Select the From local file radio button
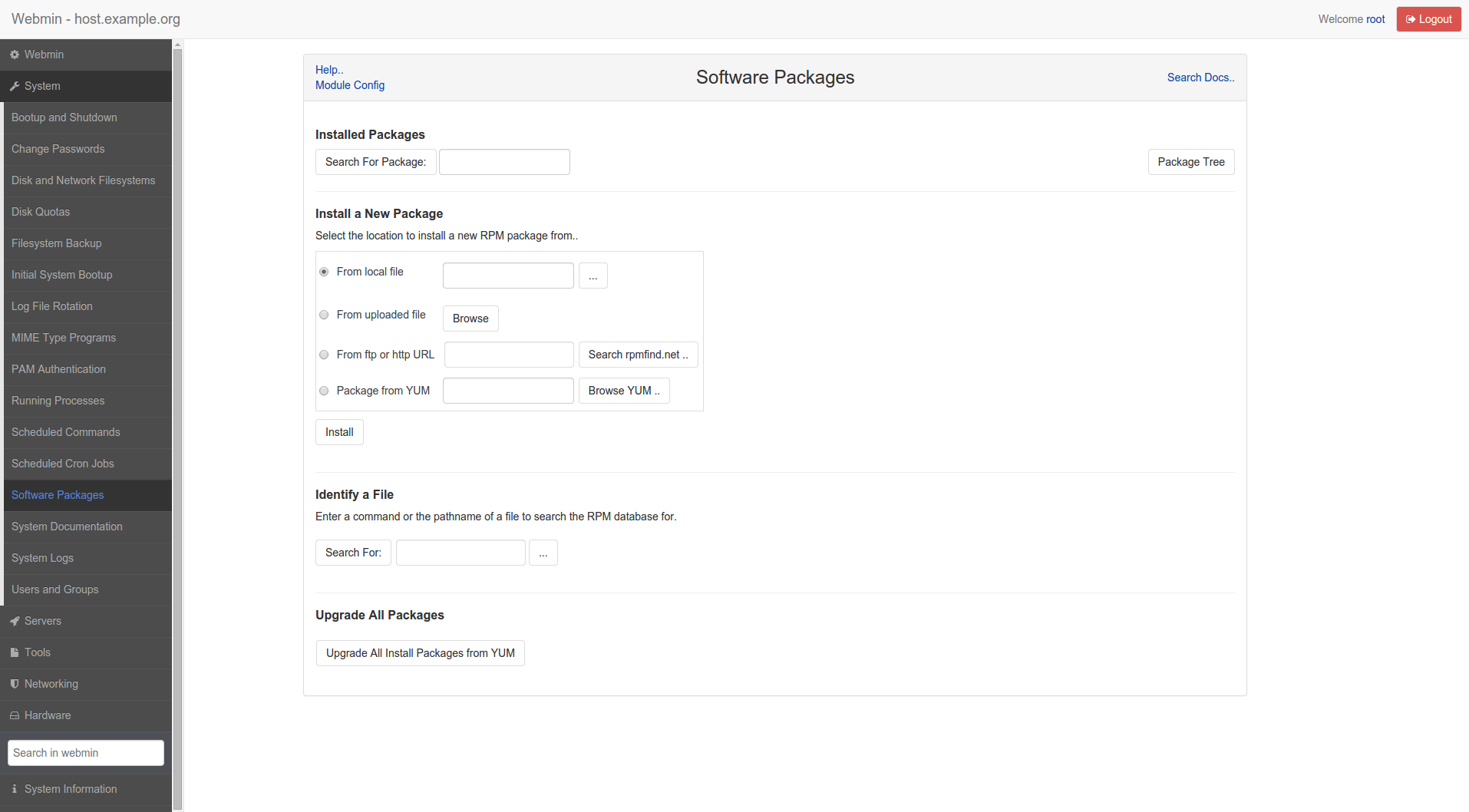 324,272
